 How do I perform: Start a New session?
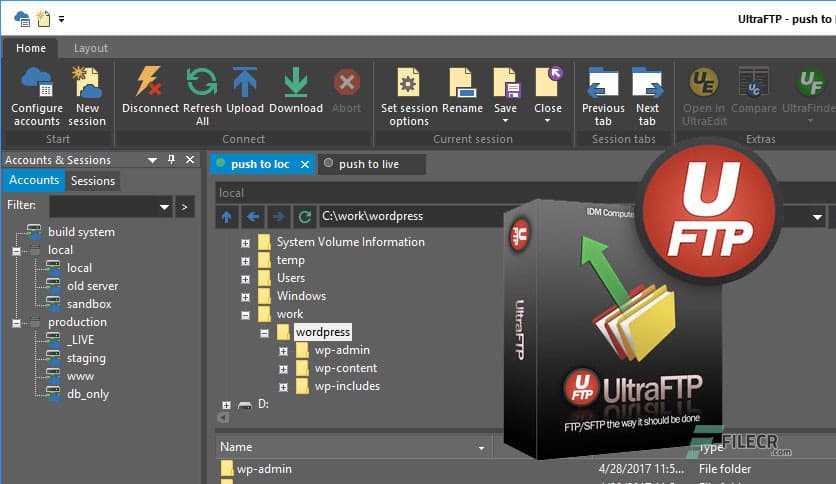coord(87,97)
